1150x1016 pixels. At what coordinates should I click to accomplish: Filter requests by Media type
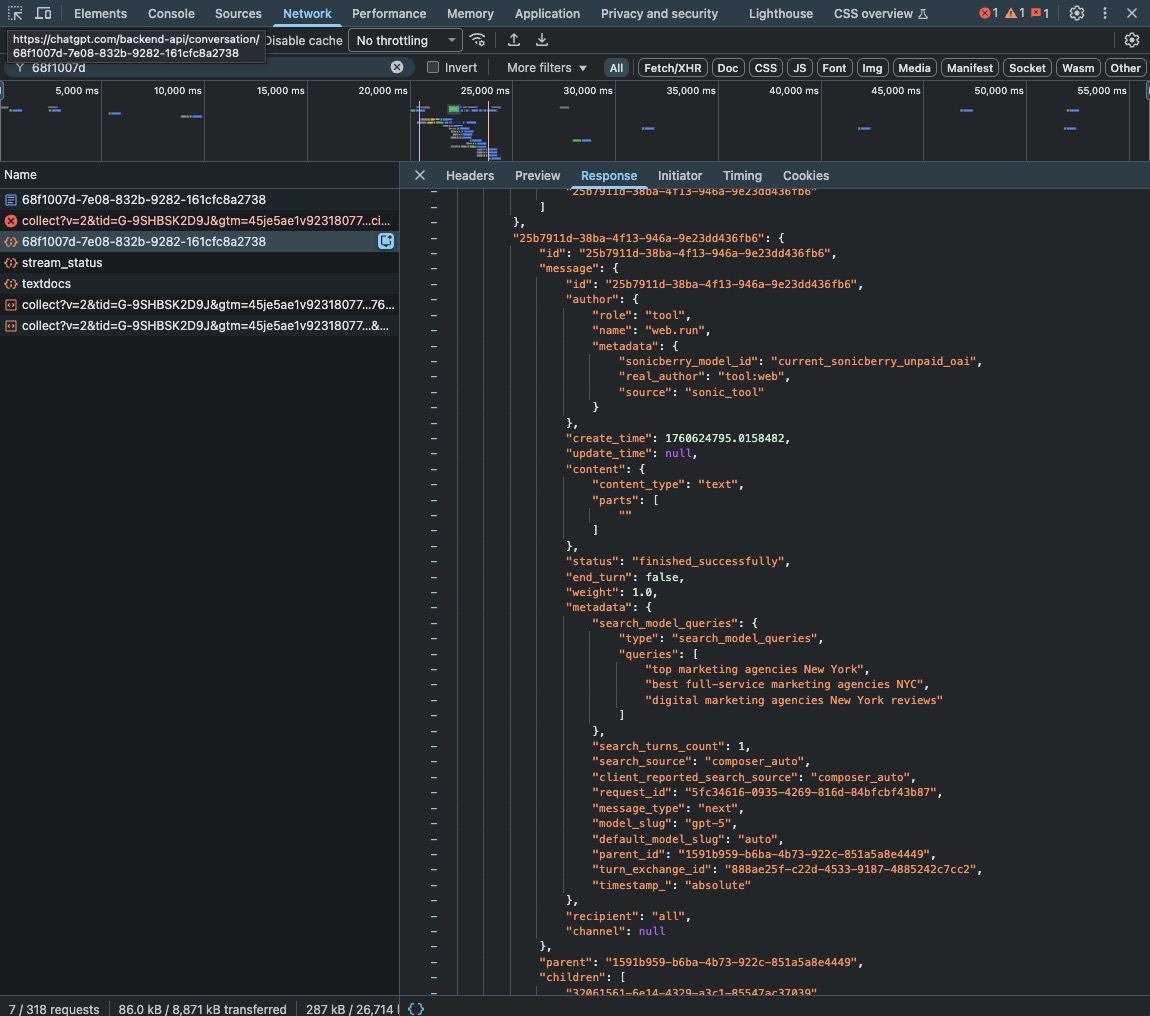tap(914, 67)
